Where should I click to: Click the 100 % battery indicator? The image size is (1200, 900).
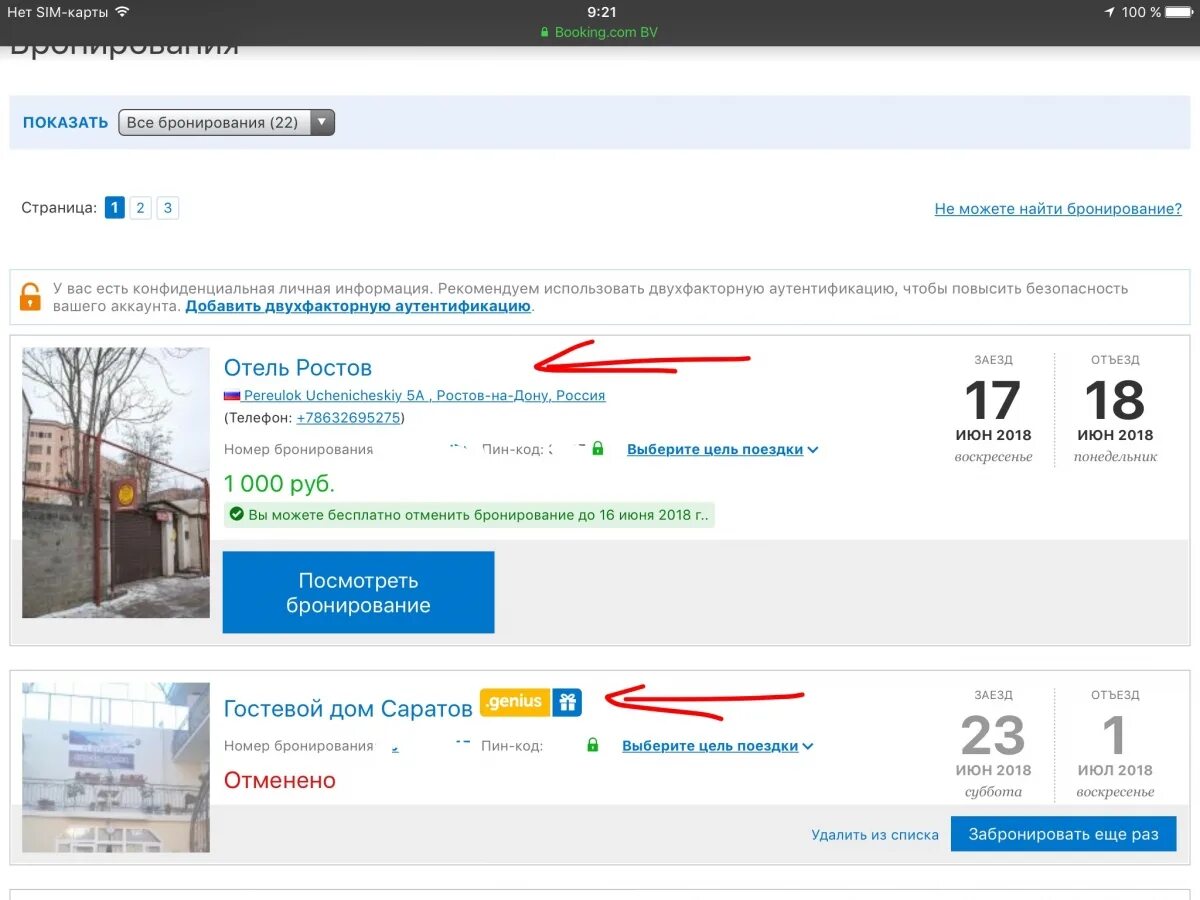[1156, 12]
